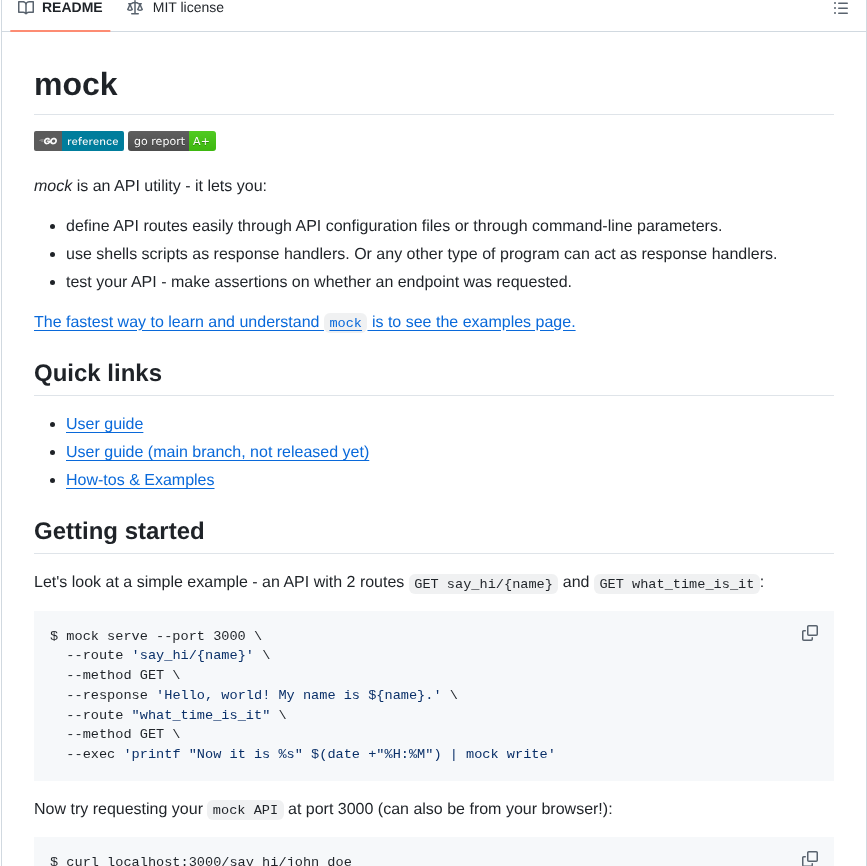867x866 pixels.
Task: Click the inline code GET say_hi/{name}
Action: tap(483, 583)
